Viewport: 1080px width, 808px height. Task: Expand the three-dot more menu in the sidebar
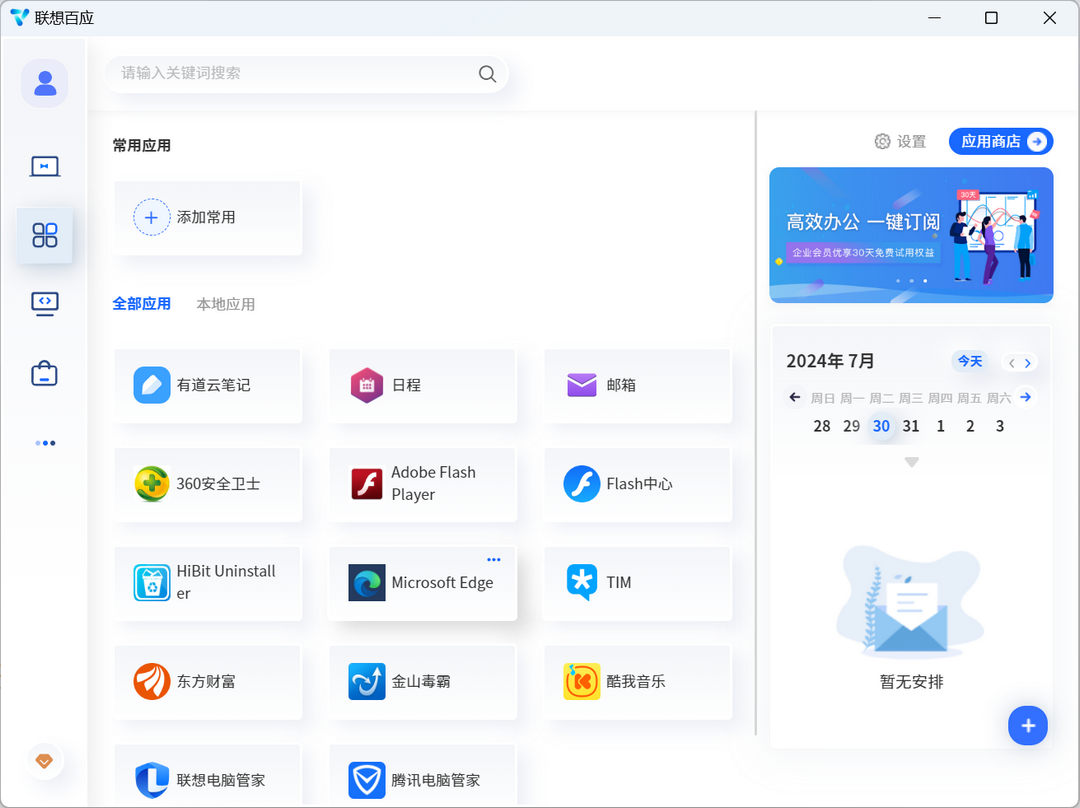44,443
